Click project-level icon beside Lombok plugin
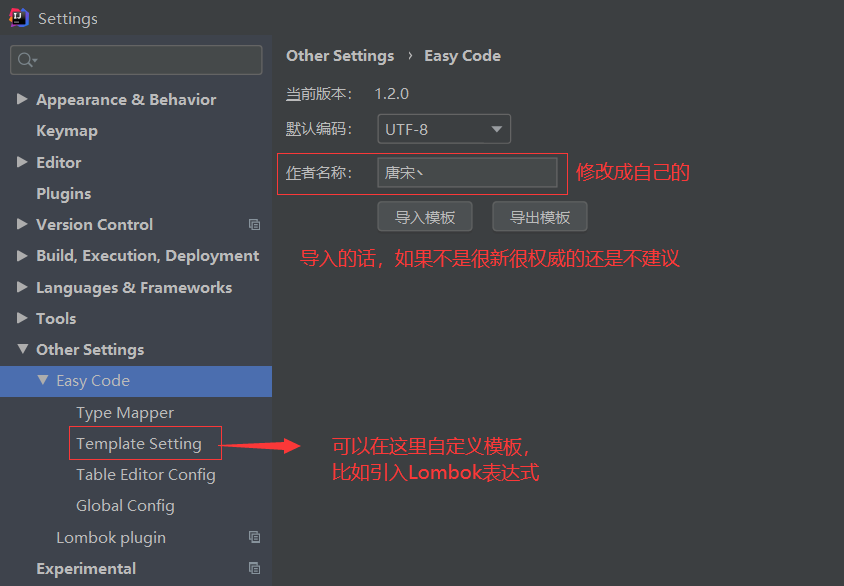 point(255,536)
